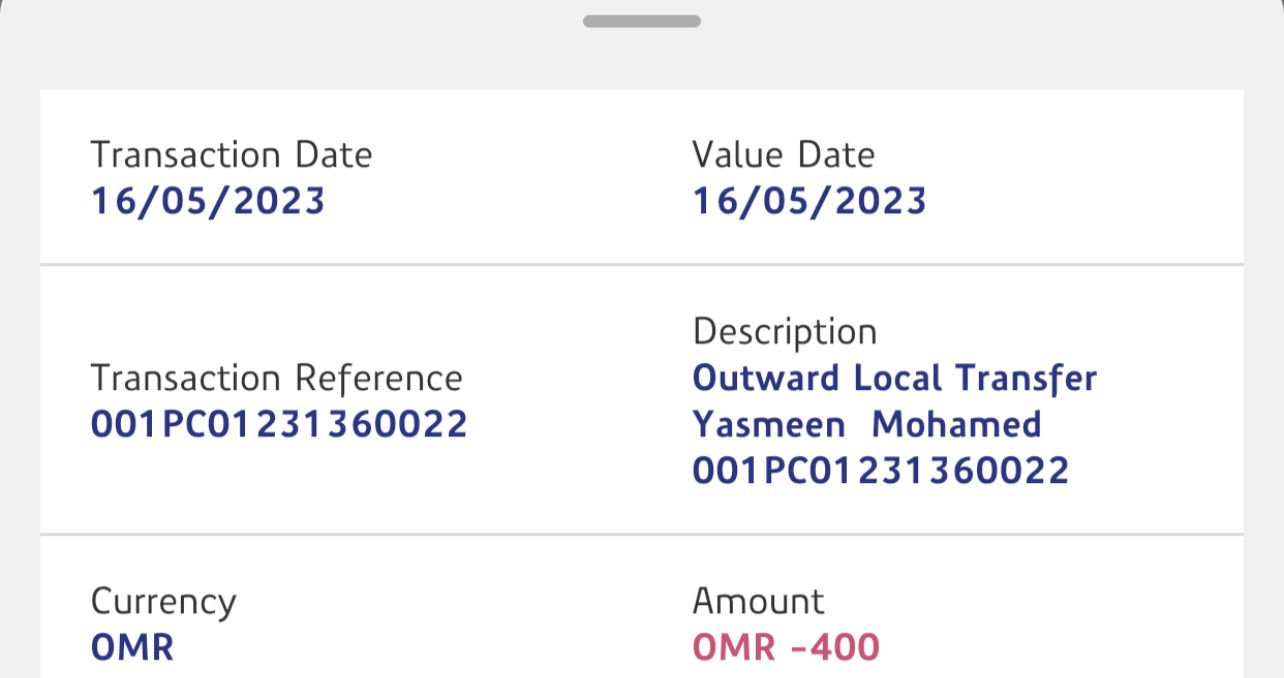Image resolution: width=1284 pixels, height=678 pixels.
Task: Click the Transaction Reference label
Action: point(276,378)
